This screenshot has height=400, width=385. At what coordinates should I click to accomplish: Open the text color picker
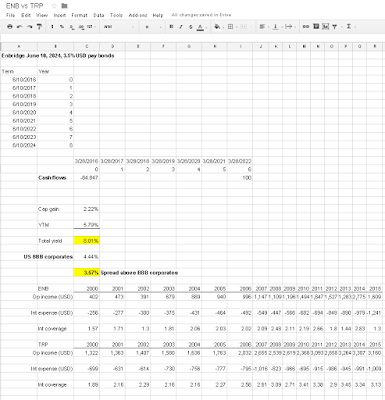[201, 27]
